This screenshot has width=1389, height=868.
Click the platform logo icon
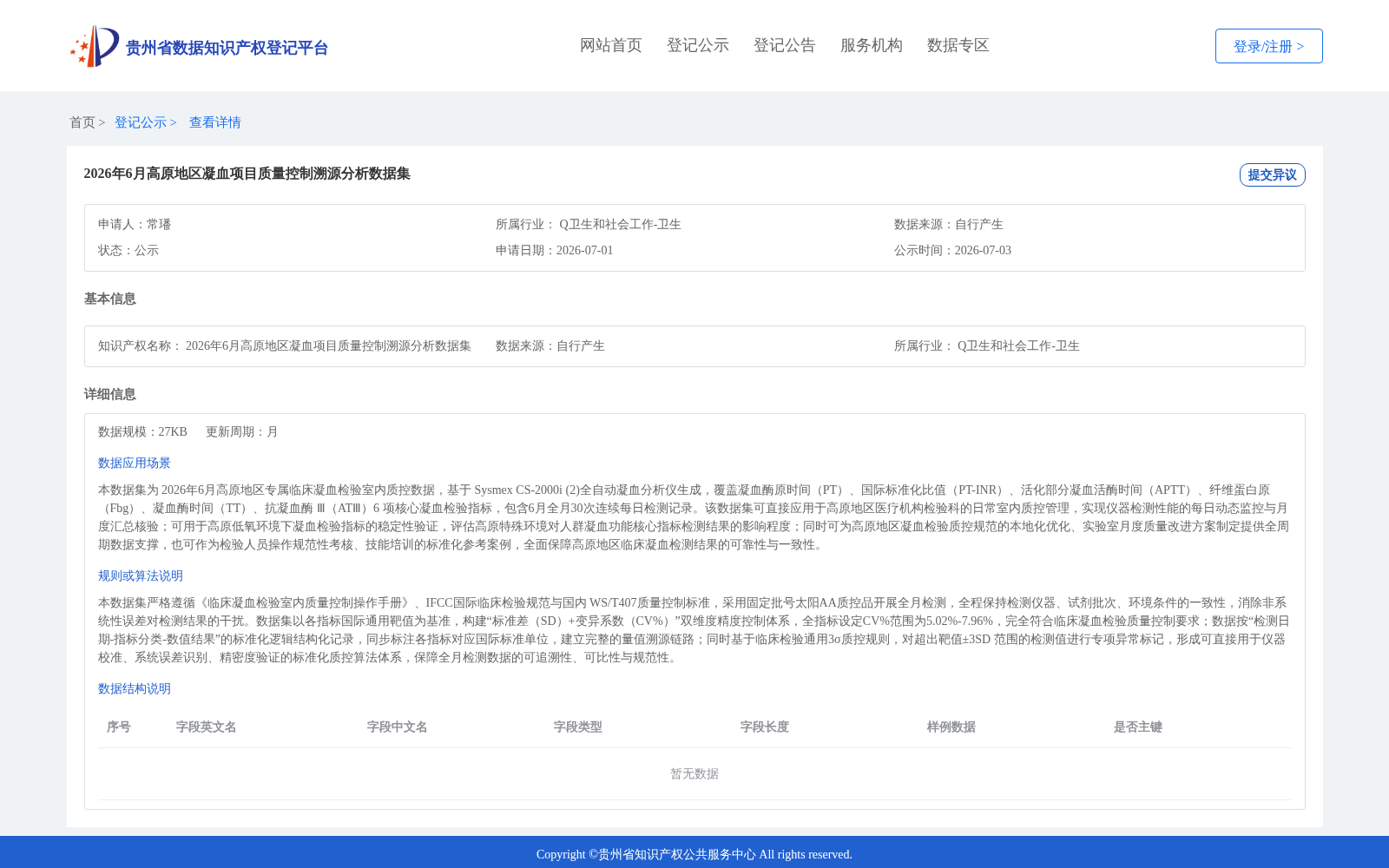point(95,46)
